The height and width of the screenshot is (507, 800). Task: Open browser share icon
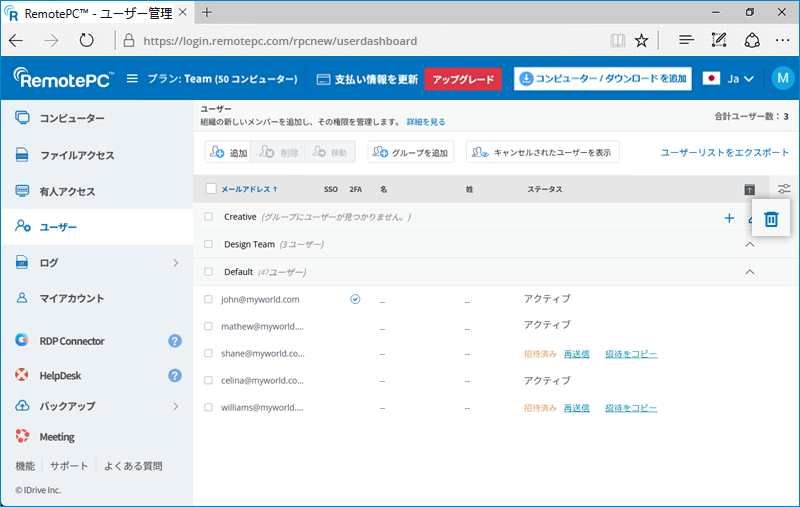click(x=752, y=40)
